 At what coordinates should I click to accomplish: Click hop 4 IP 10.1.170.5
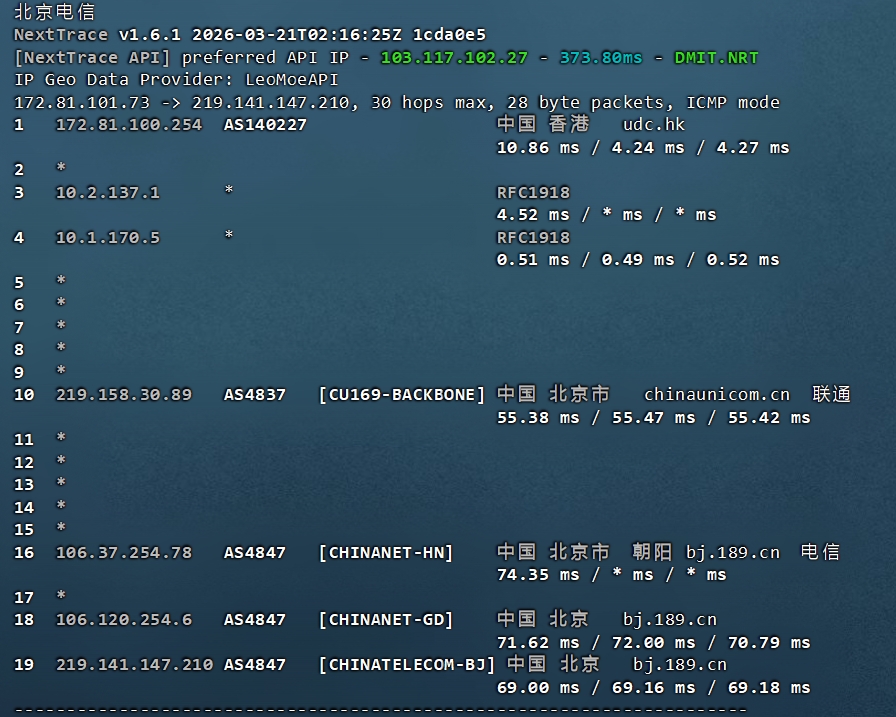tap(107, 237)
